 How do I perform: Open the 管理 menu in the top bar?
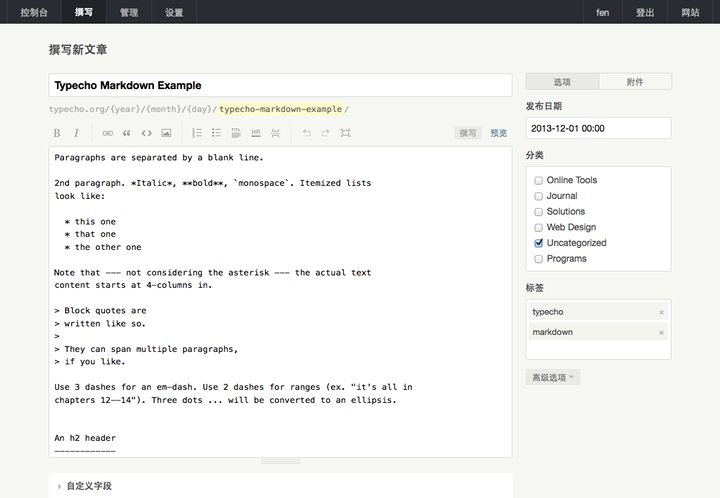pyautogui.click(x=129, y=12)
